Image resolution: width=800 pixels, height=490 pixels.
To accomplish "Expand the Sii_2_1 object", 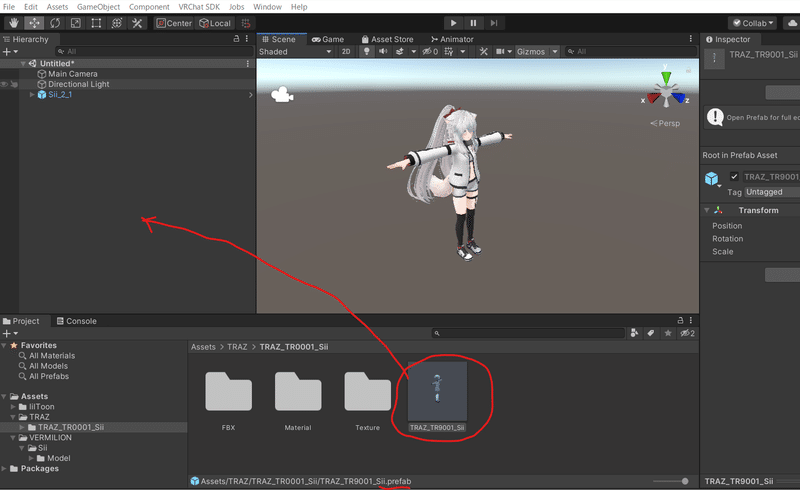I will [x=32, y=95].
